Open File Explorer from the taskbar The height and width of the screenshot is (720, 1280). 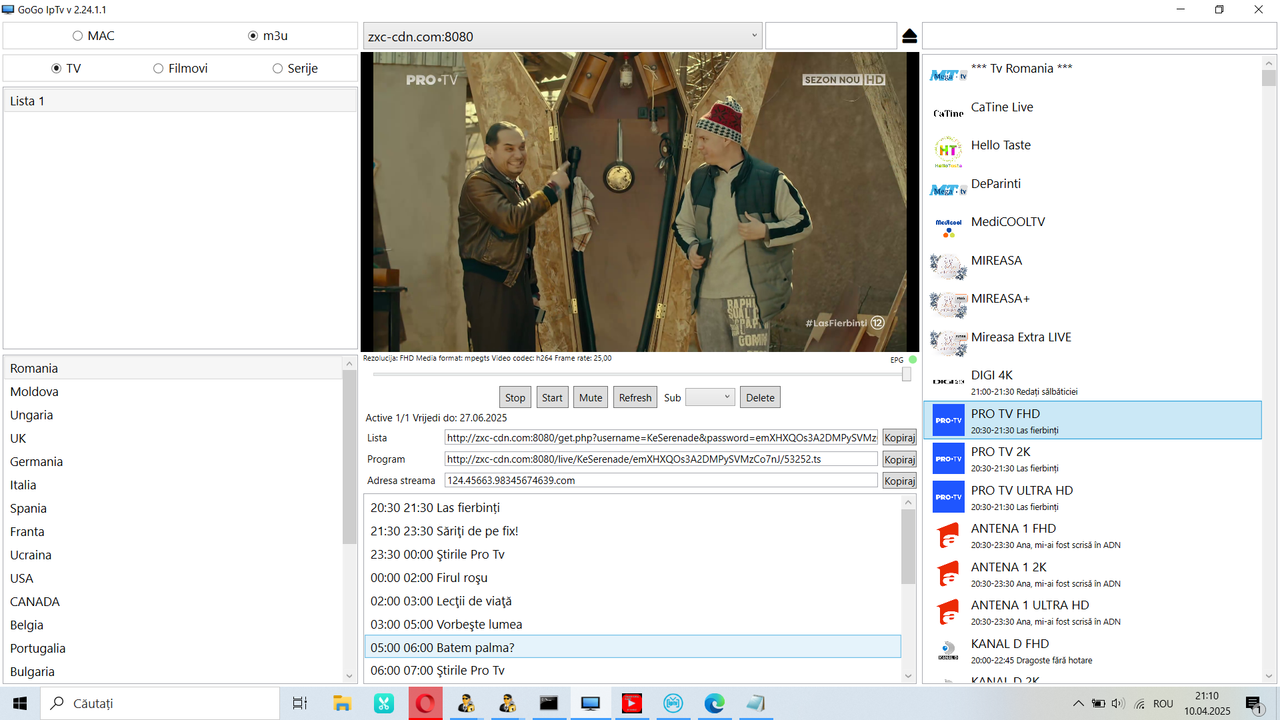click(342, 704)
